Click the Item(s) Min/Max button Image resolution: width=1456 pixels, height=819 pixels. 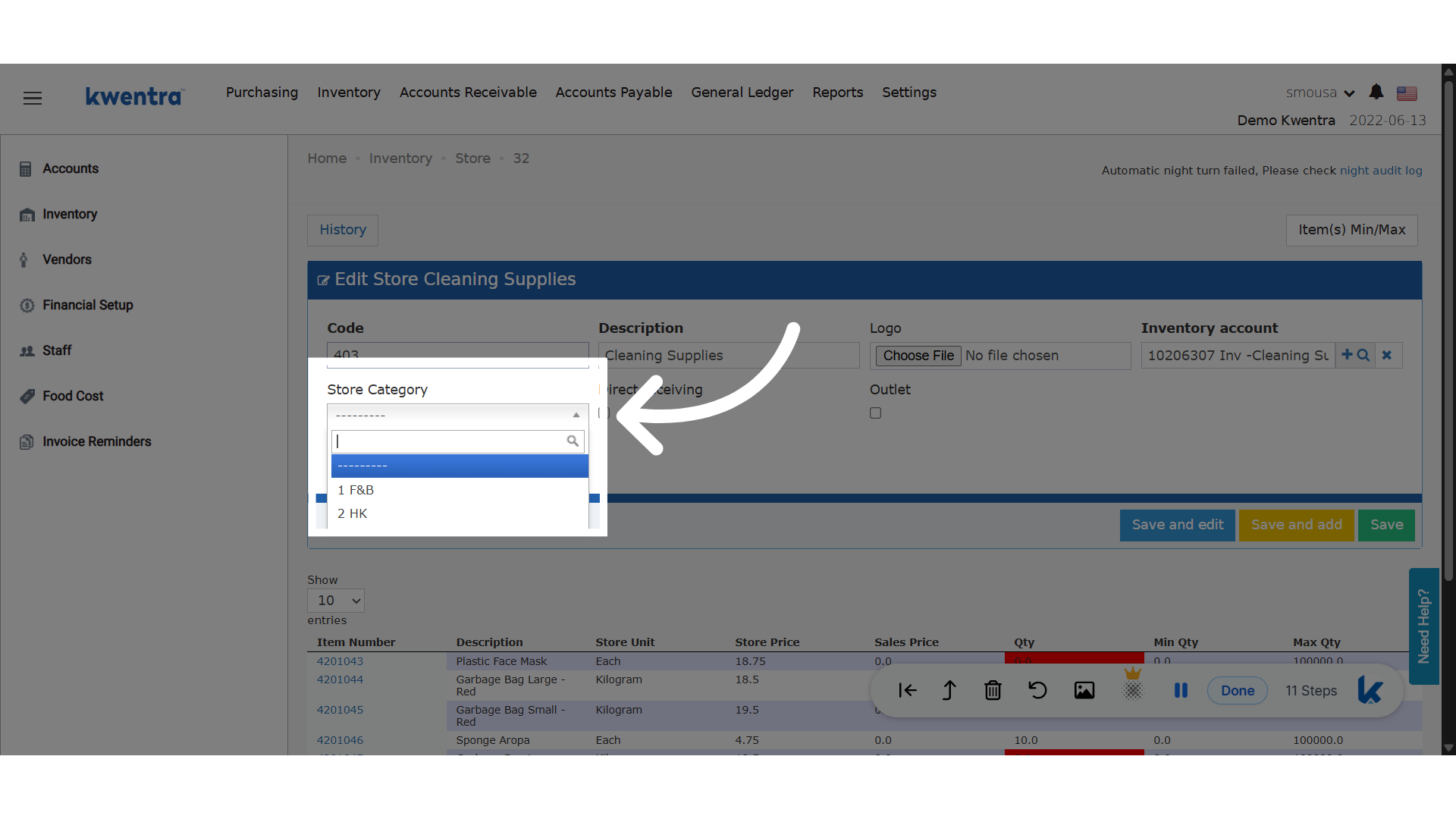click(x=1351, y=230)
